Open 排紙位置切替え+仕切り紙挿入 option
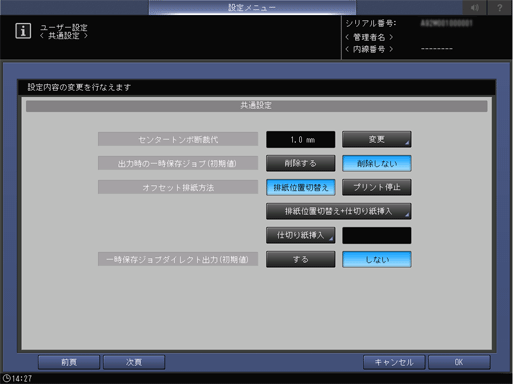 click(338, 211)
